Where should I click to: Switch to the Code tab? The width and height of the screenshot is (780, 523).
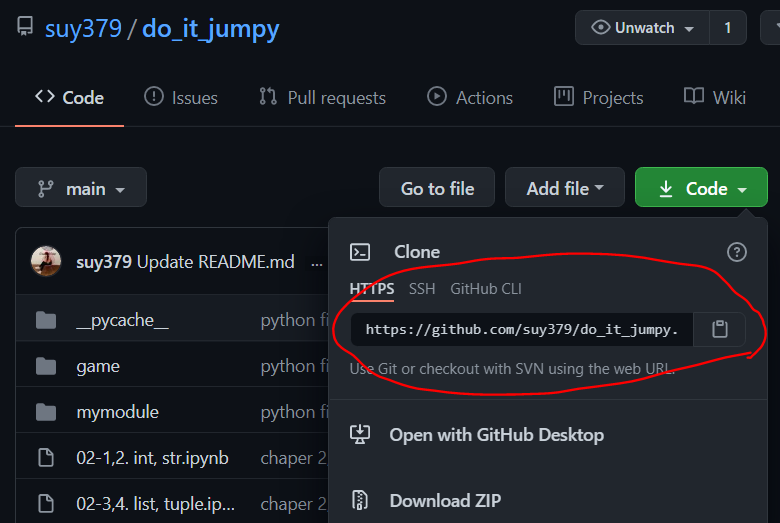70,98
